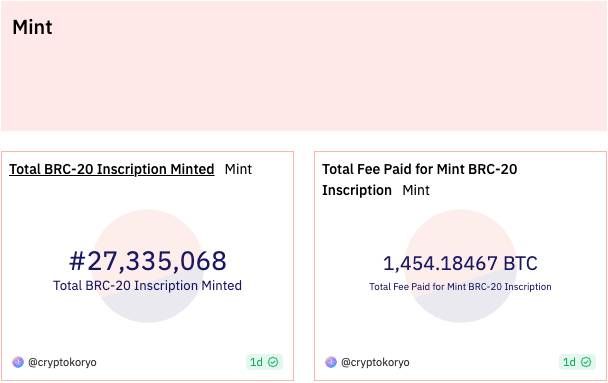Click green check status icon in right card
Image resolution: width=608 pixels, height=383 pixels.
coord(586,362)
